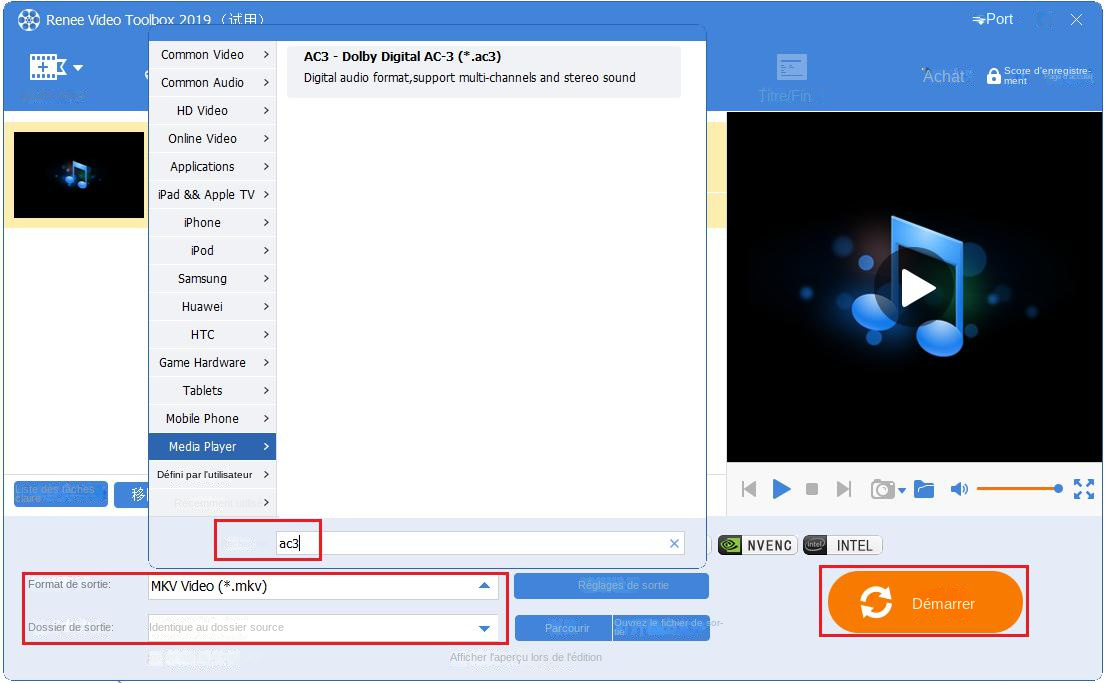Open the snapshot options dropdown arrow

click(903, 489)
